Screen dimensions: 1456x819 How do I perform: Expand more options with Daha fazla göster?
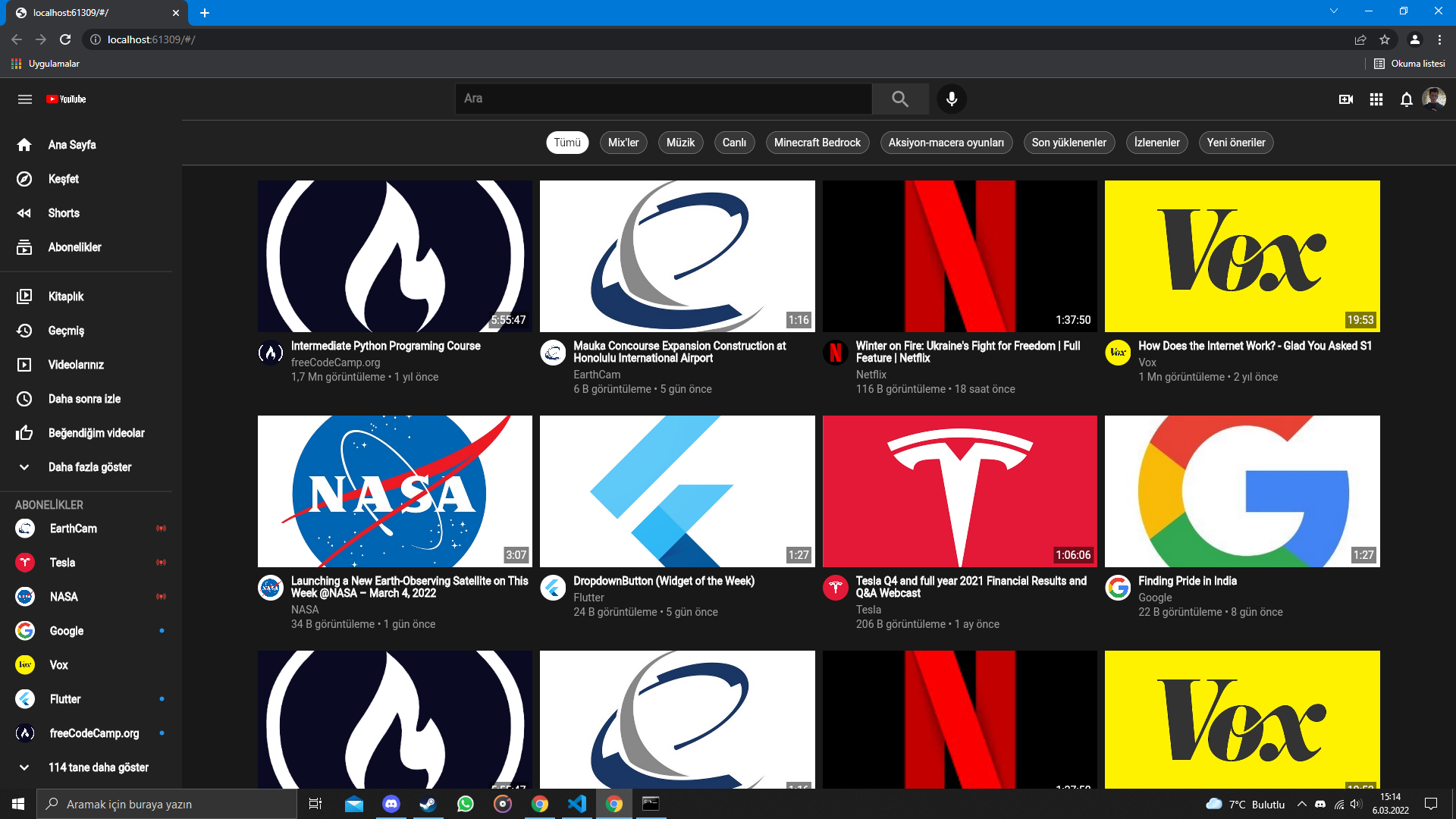pyautogui.click(x=89, y=467)
